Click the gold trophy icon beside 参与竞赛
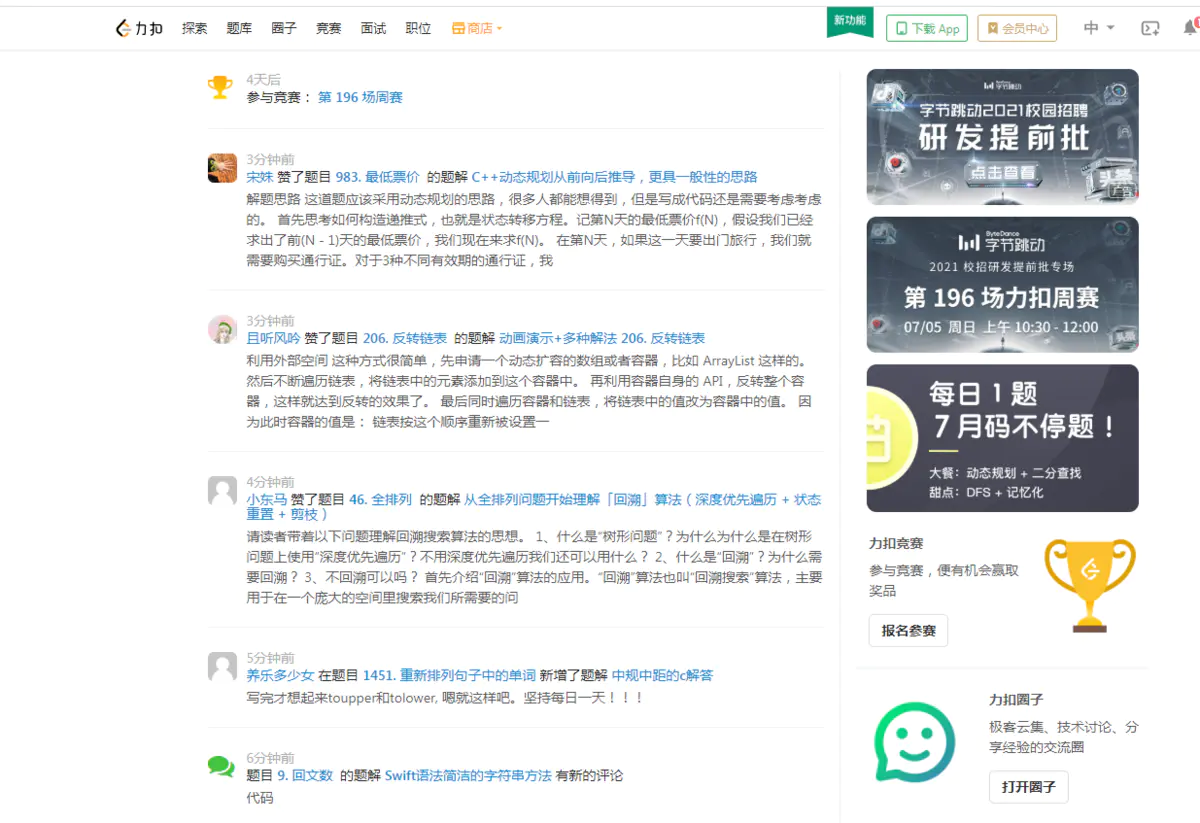 coord(220,87)
